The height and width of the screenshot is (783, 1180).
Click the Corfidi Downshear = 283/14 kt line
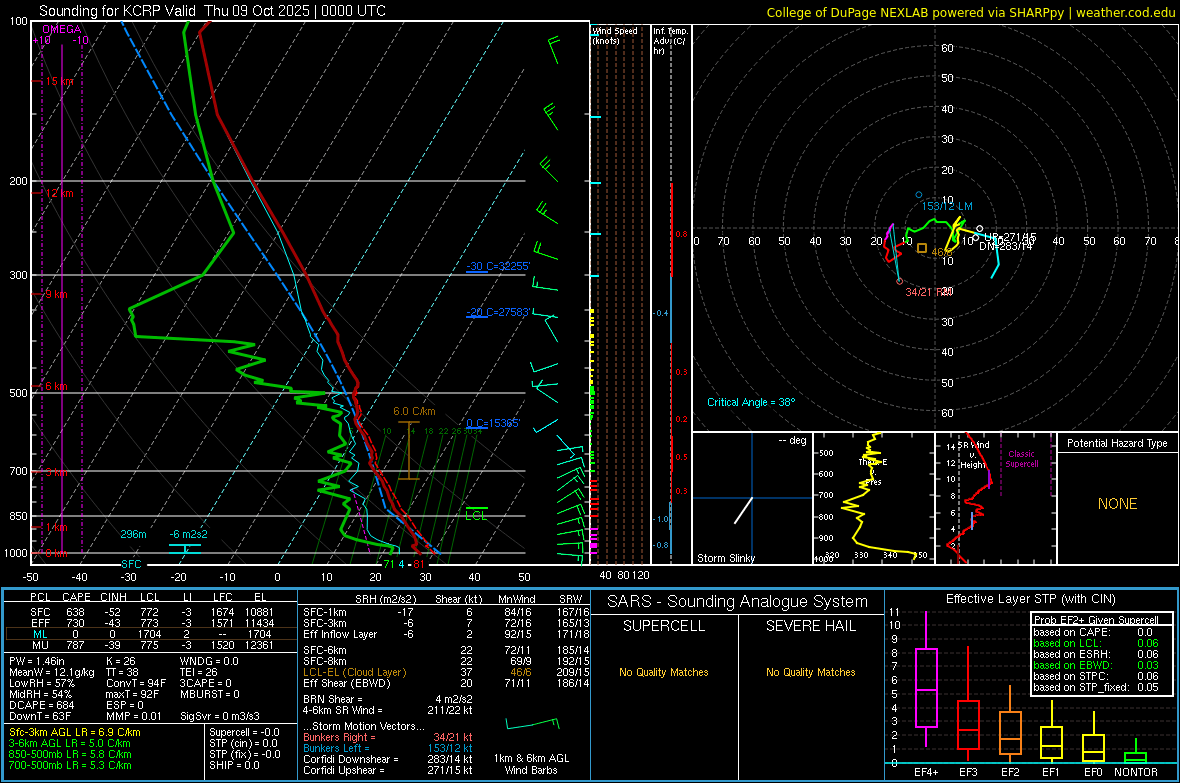(387, 759)
